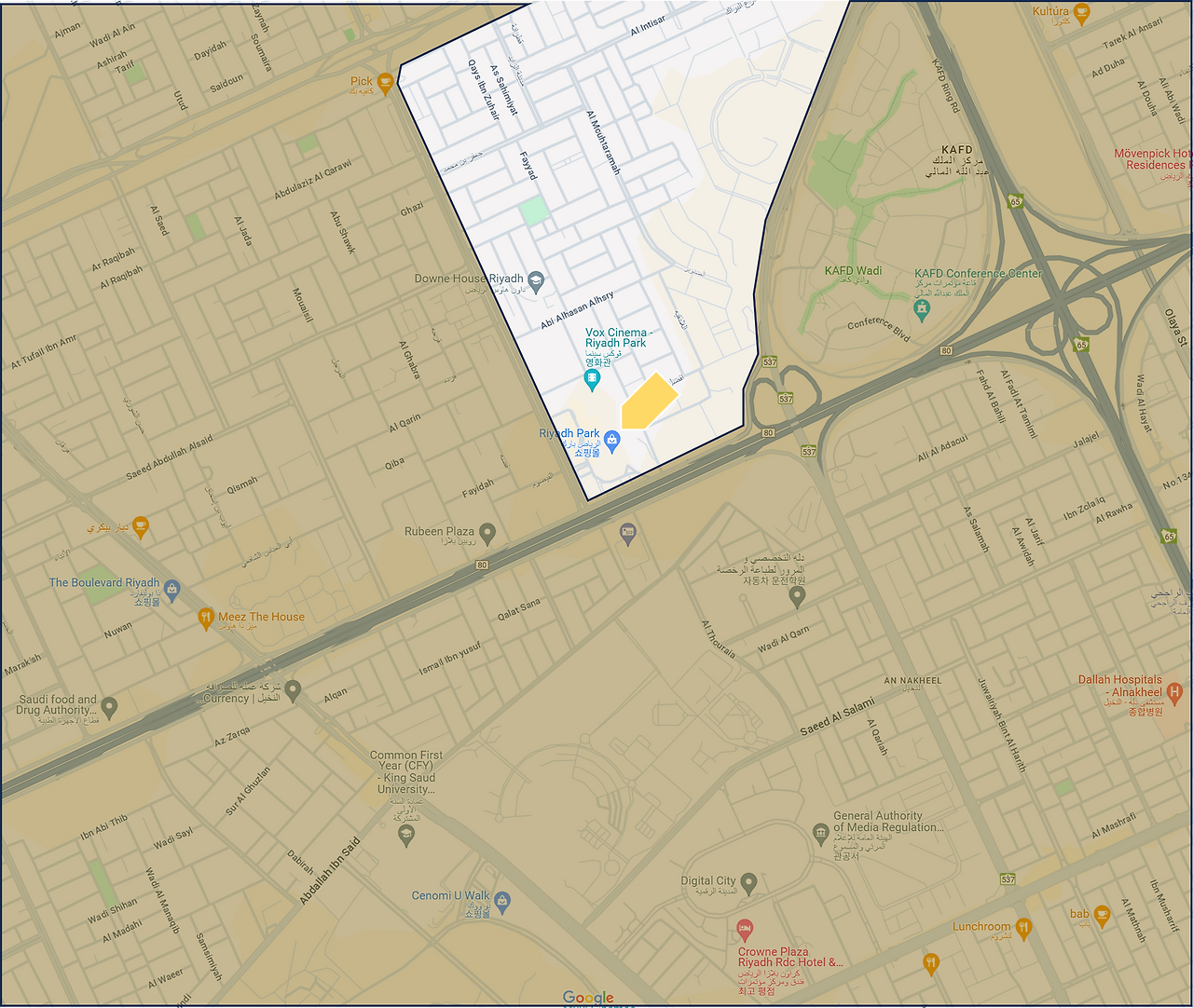Click the Kultura coffee shop pin
This screenshot has height=1008, width=1193.
coord(1081,13)
